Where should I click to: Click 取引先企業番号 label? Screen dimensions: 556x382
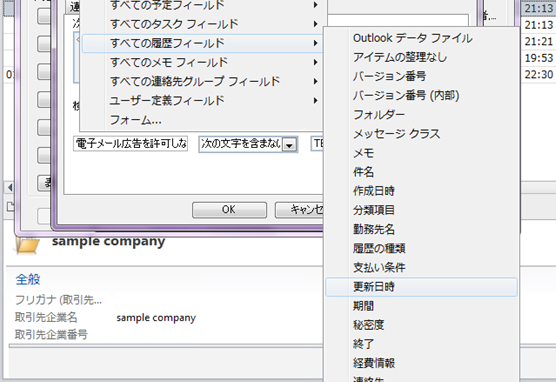[51, 334]
